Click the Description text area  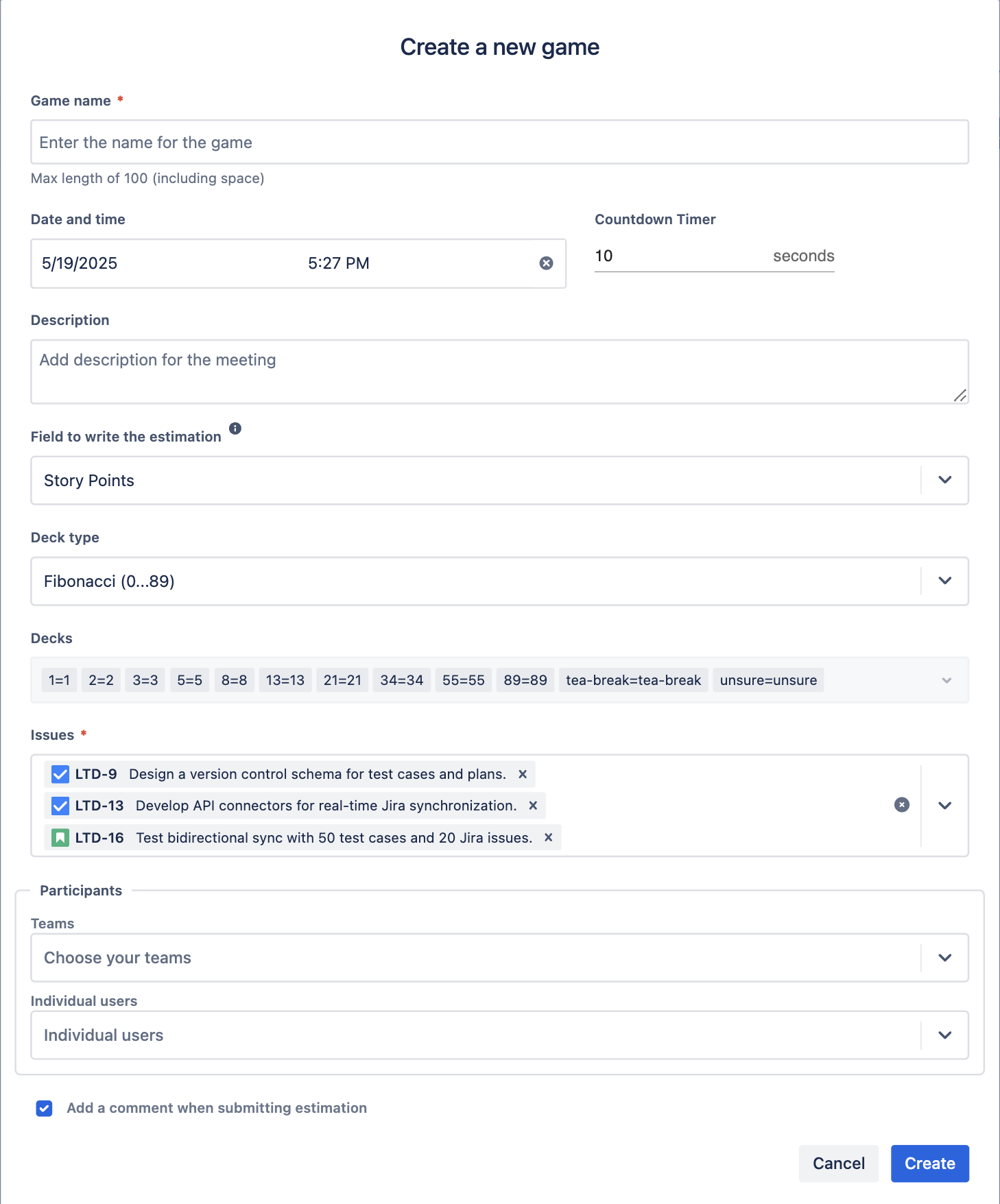click(499, 372)
